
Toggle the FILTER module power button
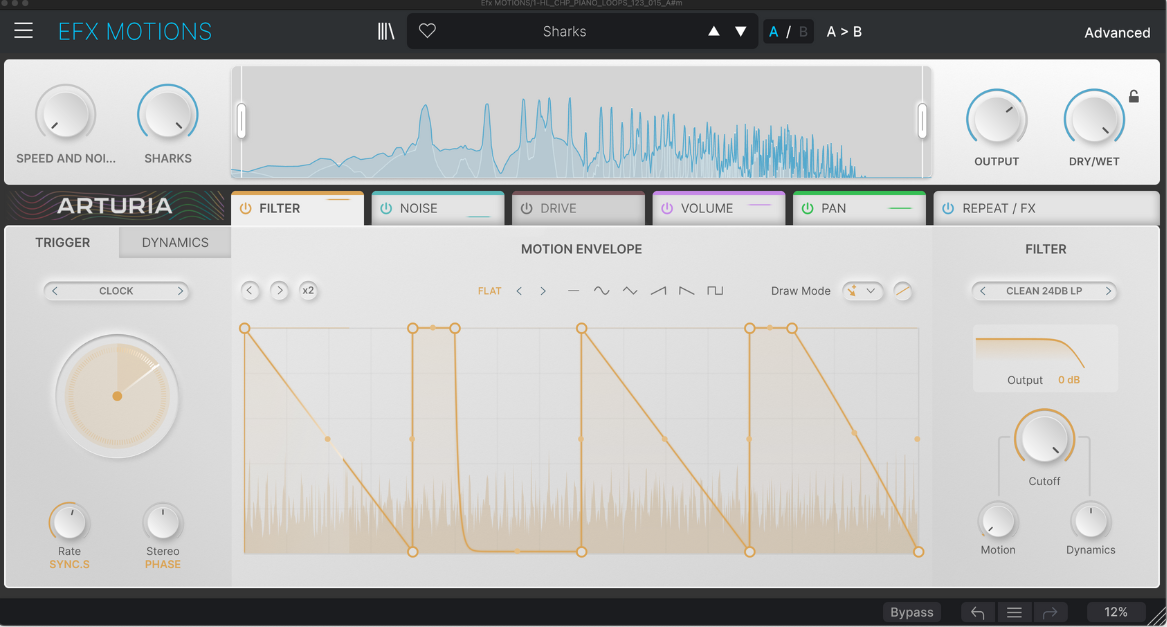(x=246, y=209)
